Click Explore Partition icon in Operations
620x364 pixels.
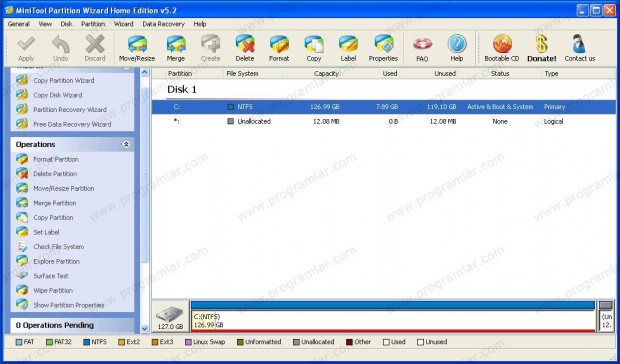click(x=22, y=261)
